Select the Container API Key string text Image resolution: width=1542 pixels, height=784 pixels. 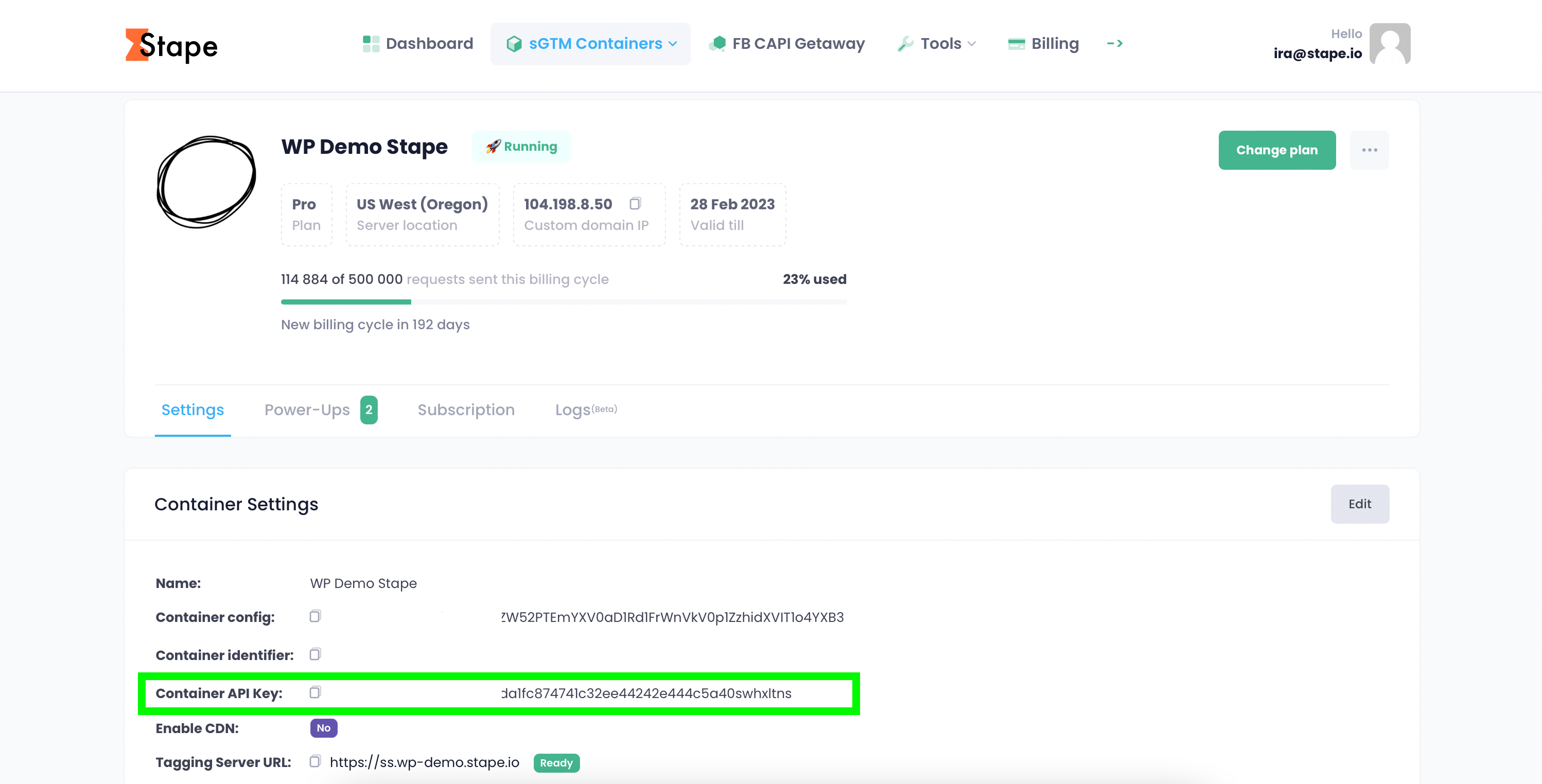(x=646, y=693)
